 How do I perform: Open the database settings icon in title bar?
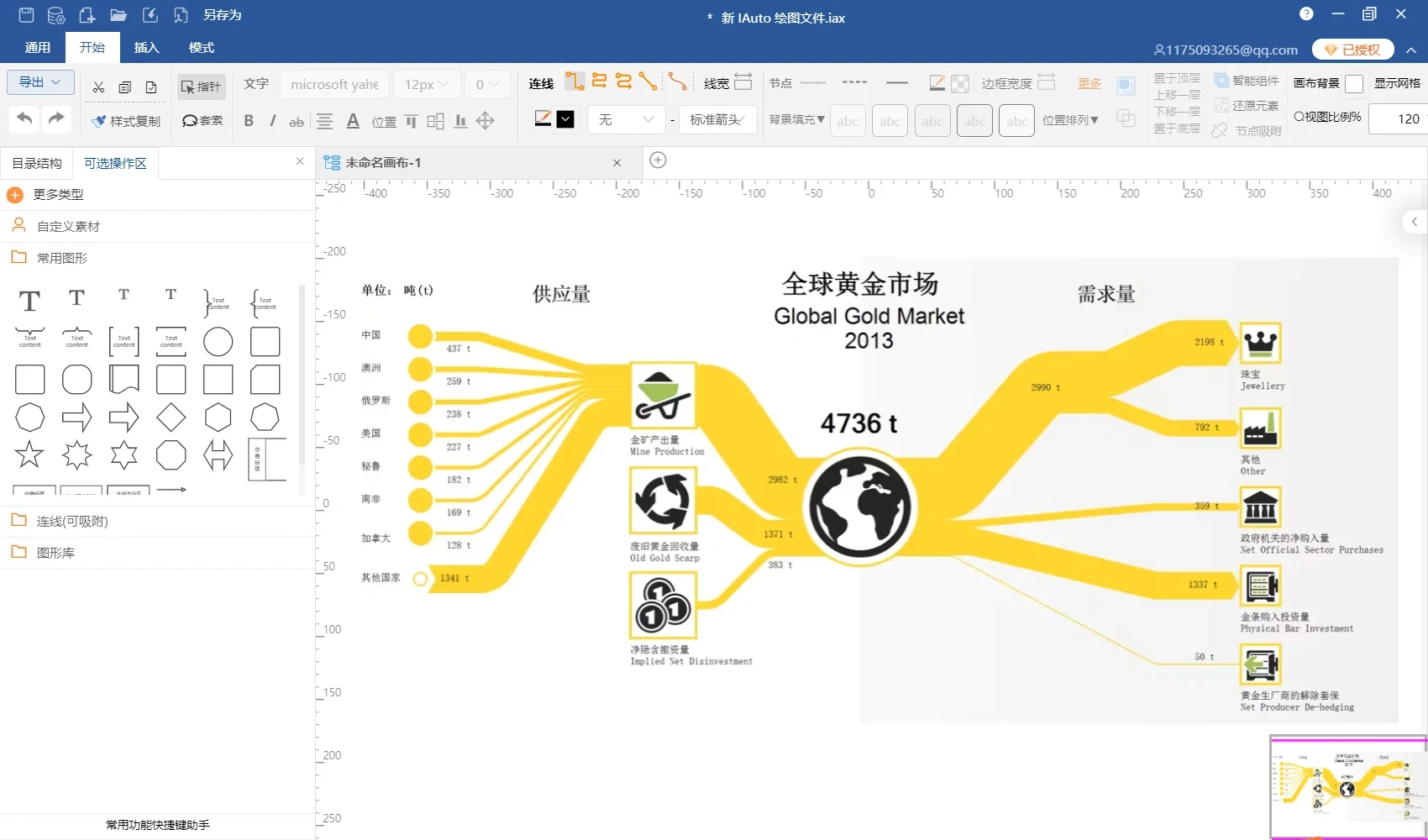click(x=56, y=14)
